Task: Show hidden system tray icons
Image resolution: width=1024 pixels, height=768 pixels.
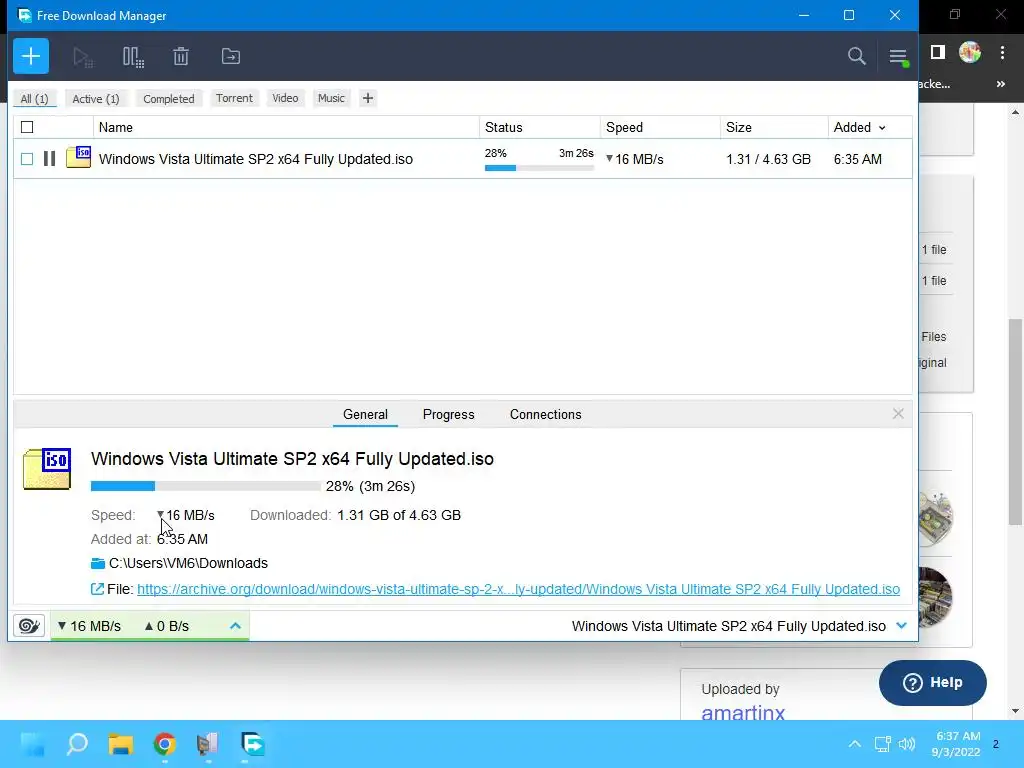Action: tap(854, 744)
